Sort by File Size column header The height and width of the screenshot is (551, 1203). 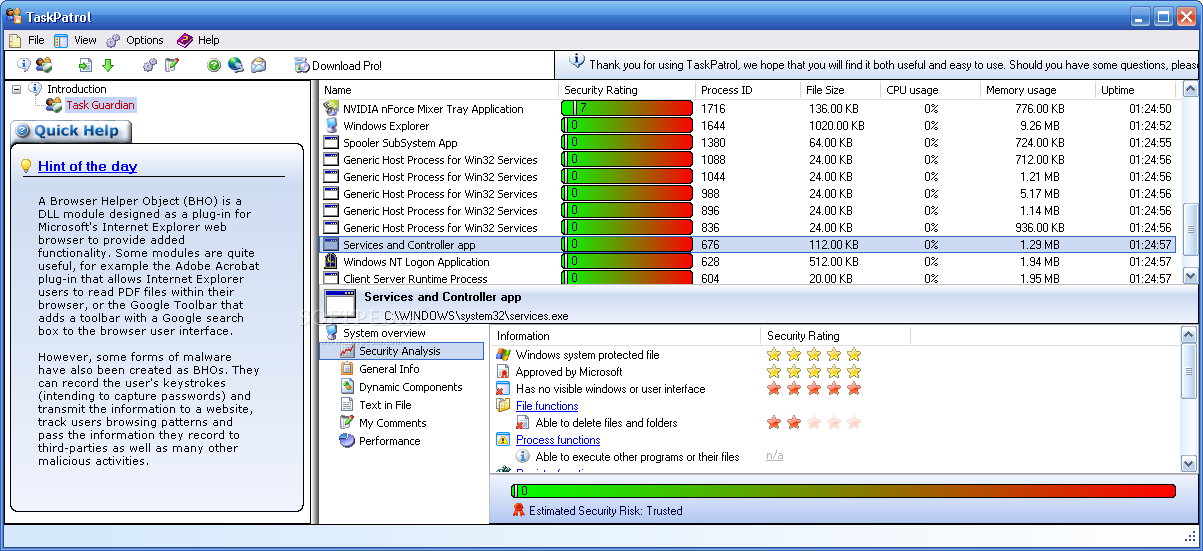841,90
